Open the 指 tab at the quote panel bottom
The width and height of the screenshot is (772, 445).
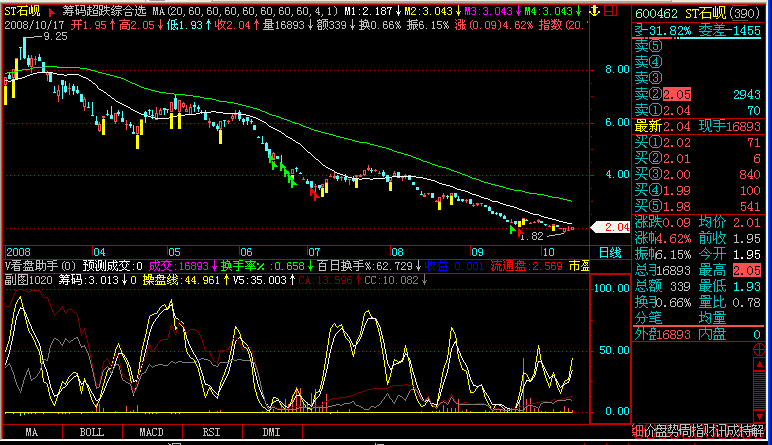[x=696, y=432]
